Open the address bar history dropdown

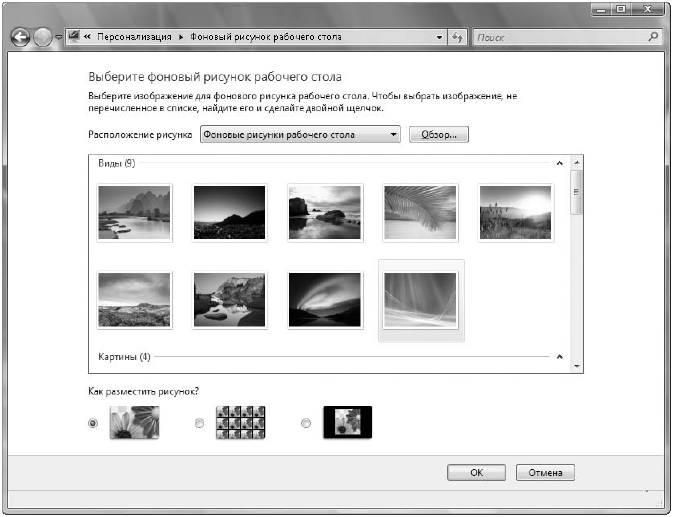pos(439,37)
